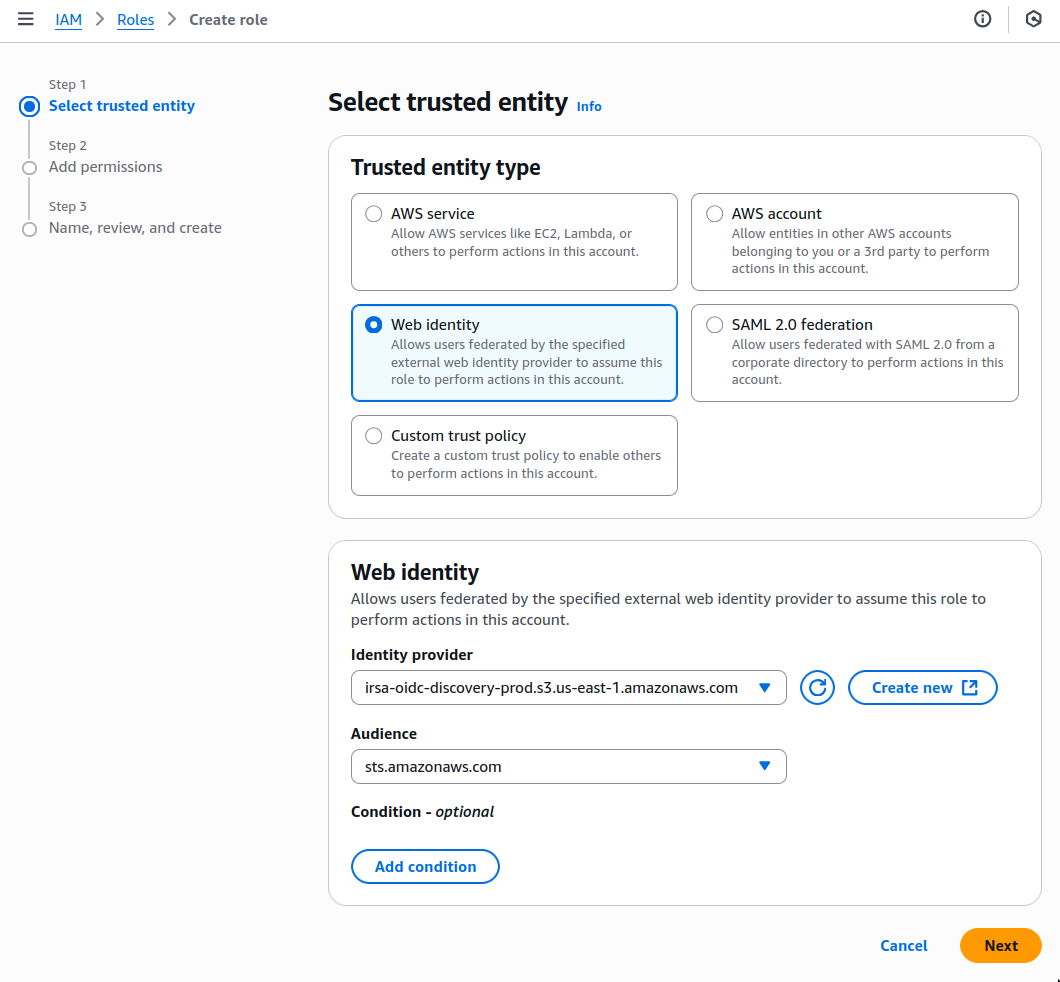Pick the Custom trust policy option
Screen dimensions: 1060x982
[373, 435]
